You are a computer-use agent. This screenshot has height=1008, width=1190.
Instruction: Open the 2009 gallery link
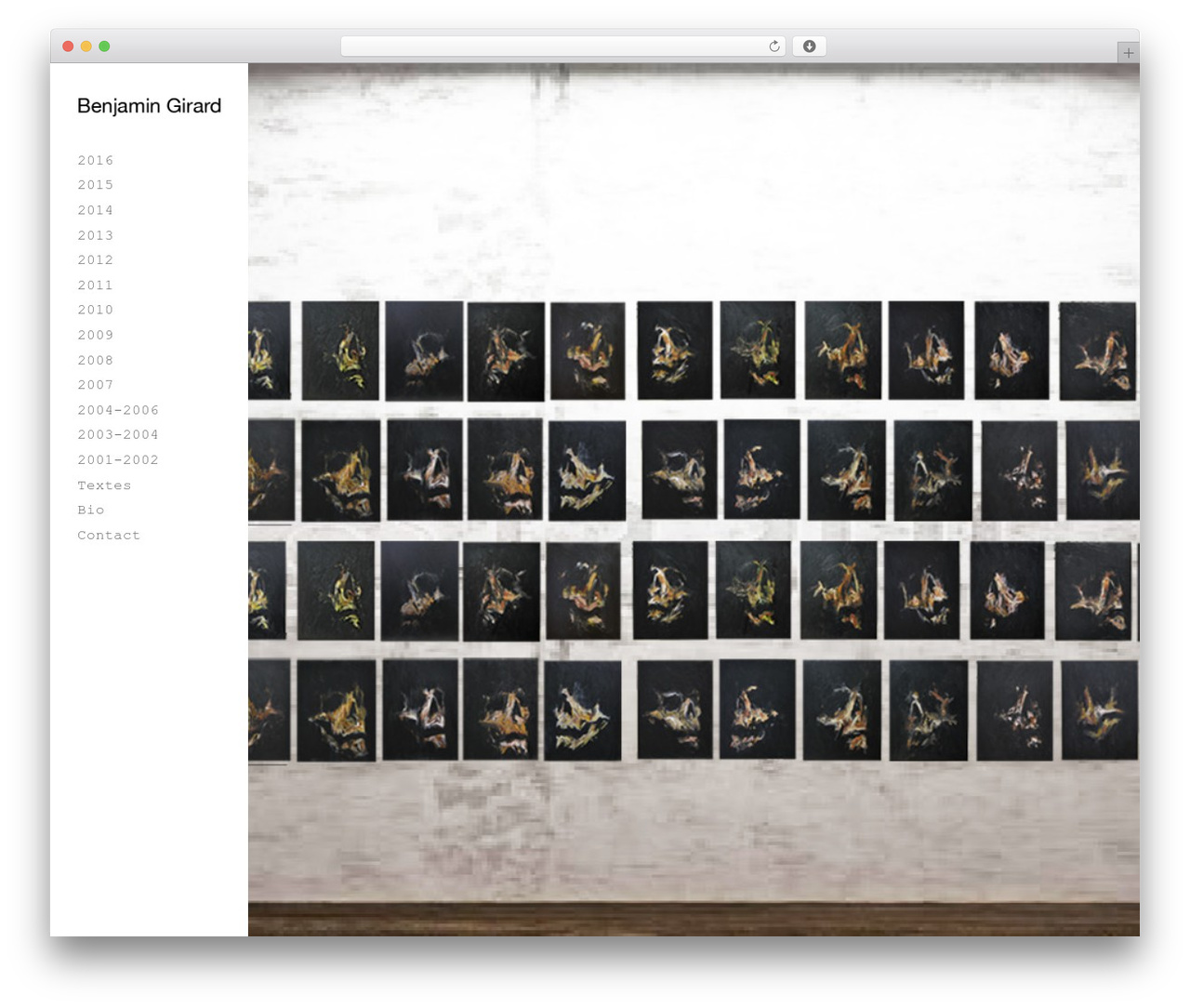[x=96, y=335]
